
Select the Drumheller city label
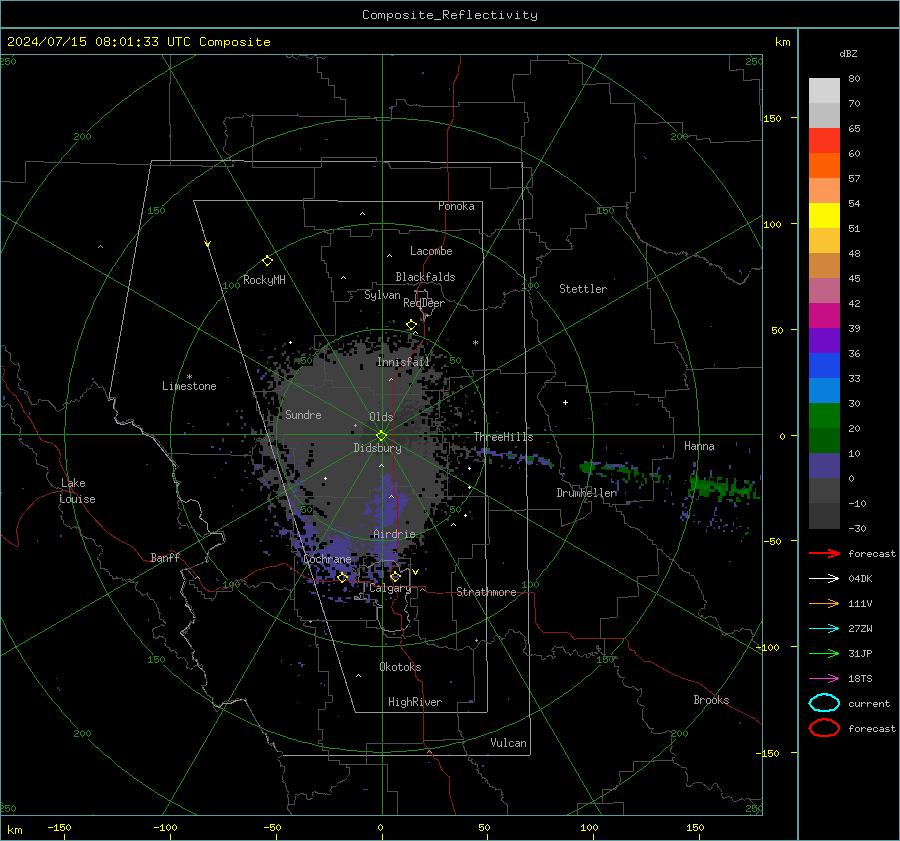(x=587, y=493)
